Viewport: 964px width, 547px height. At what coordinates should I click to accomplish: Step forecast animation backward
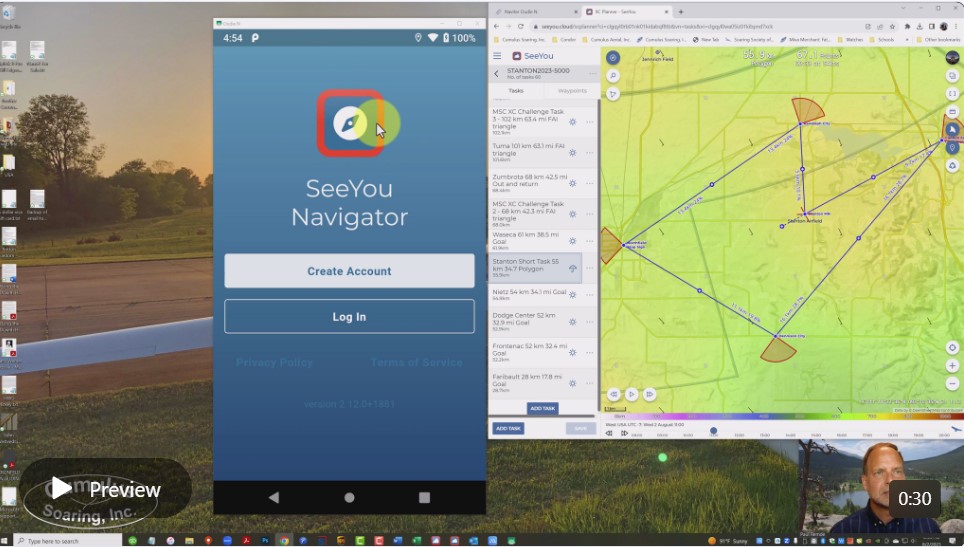614,394
